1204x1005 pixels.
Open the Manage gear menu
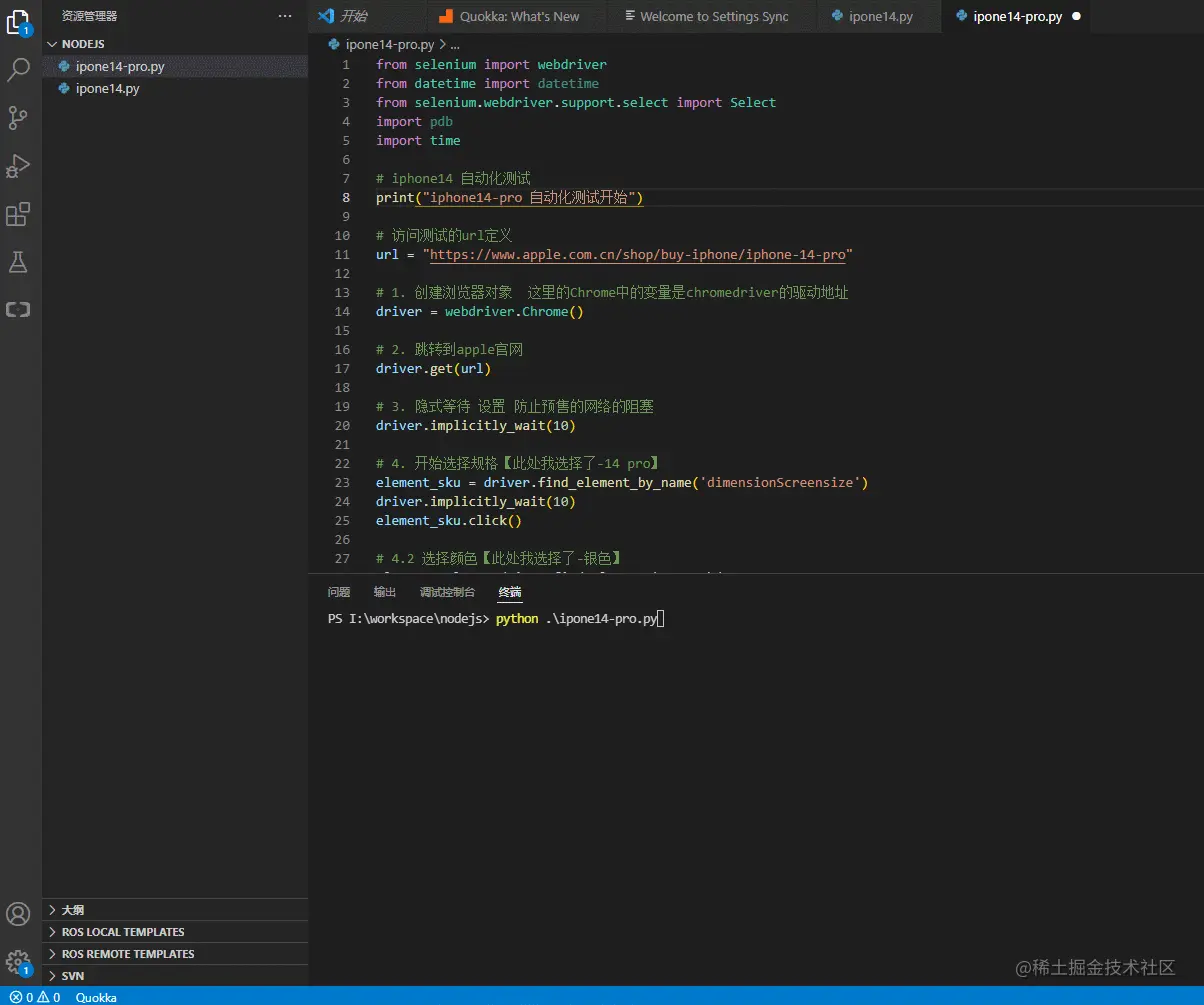point(19,961)
